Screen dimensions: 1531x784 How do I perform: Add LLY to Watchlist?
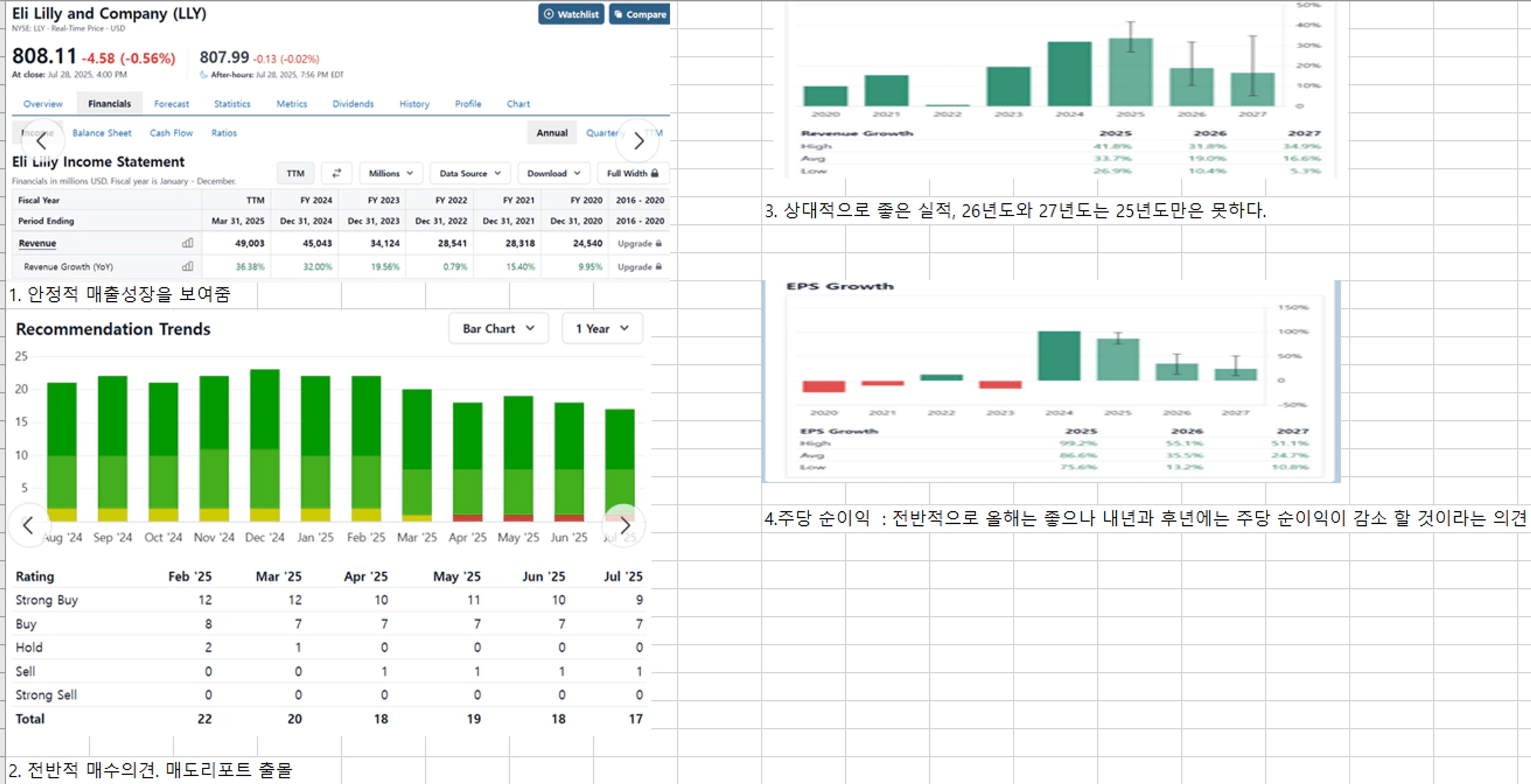[571, 14]
